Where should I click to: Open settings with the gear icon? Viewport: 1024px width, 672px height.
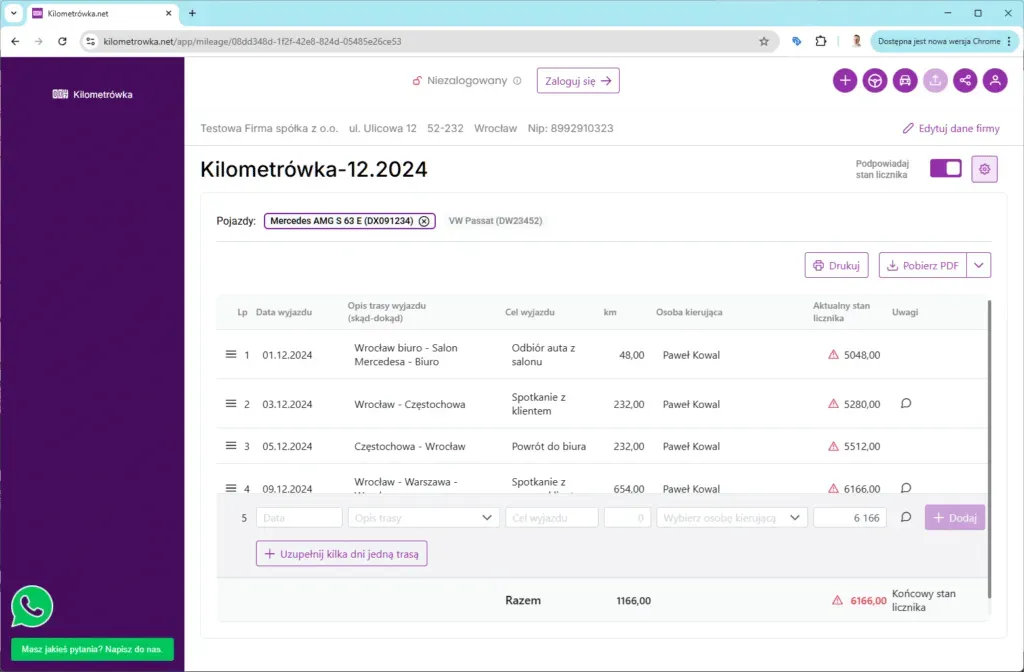tap(984, 169)
